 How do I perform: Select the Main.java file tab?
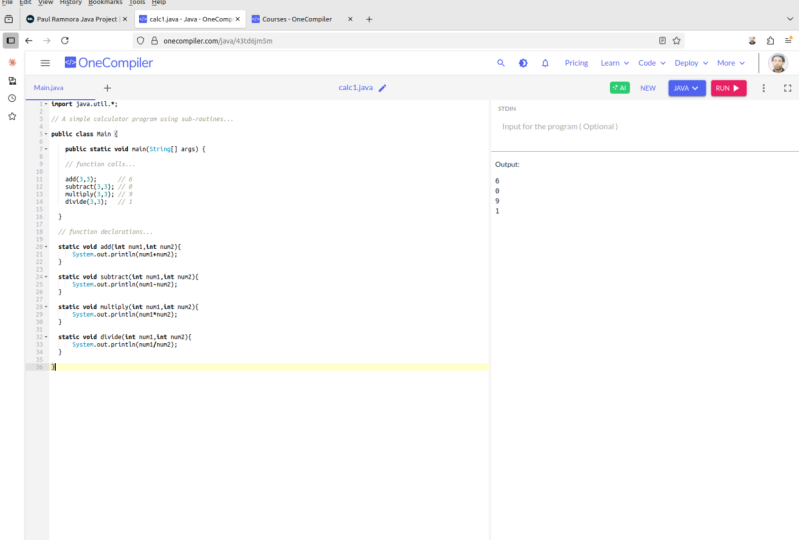click(x=48, y=88)
